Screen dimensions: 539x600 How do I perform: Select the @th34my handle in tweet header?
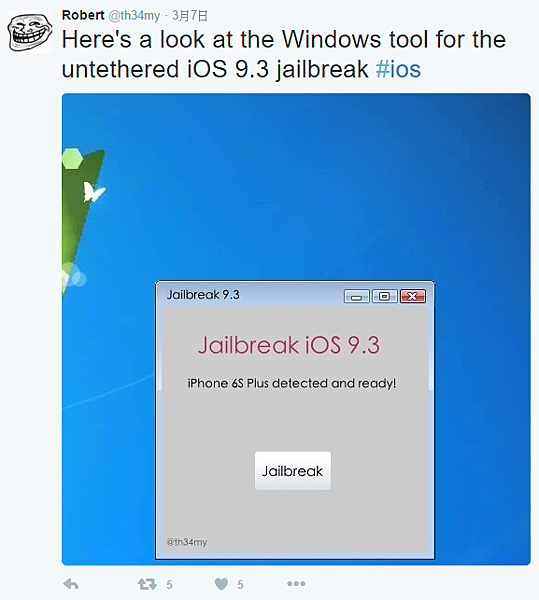tap(134, 16)
